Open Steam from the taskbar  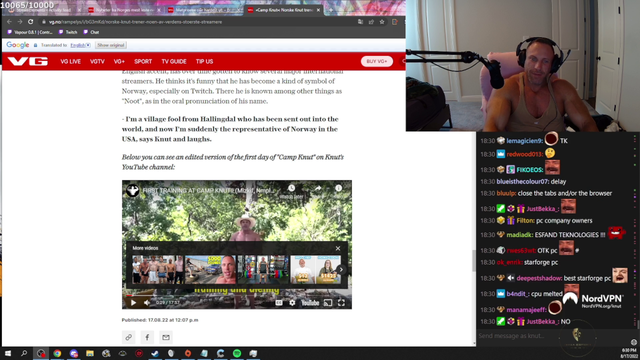pyautogui.click(x=155, y=353)
